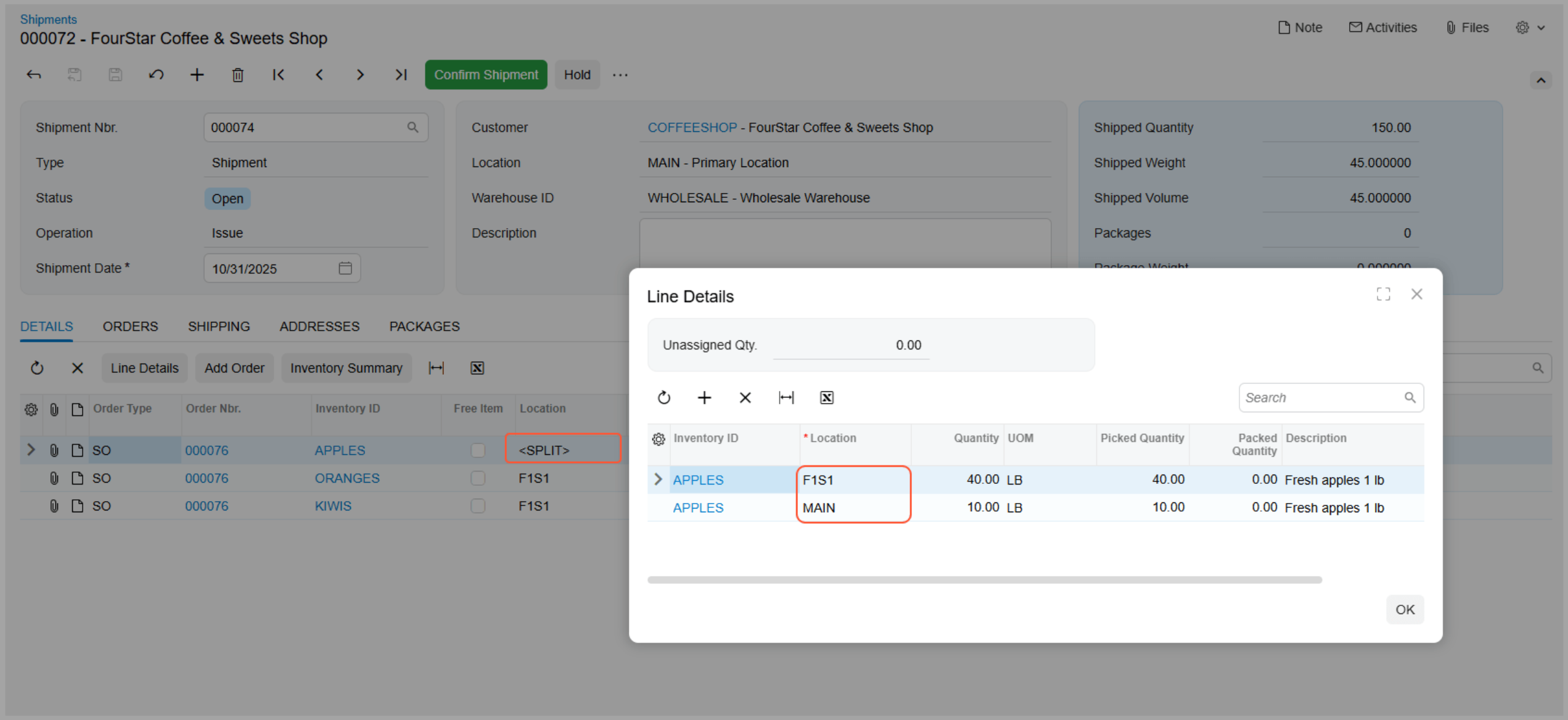Screen dimensions: 1568x720
Task: Toggle Free Item checkbox for KIWIS row
Action: tap(478, 505)
